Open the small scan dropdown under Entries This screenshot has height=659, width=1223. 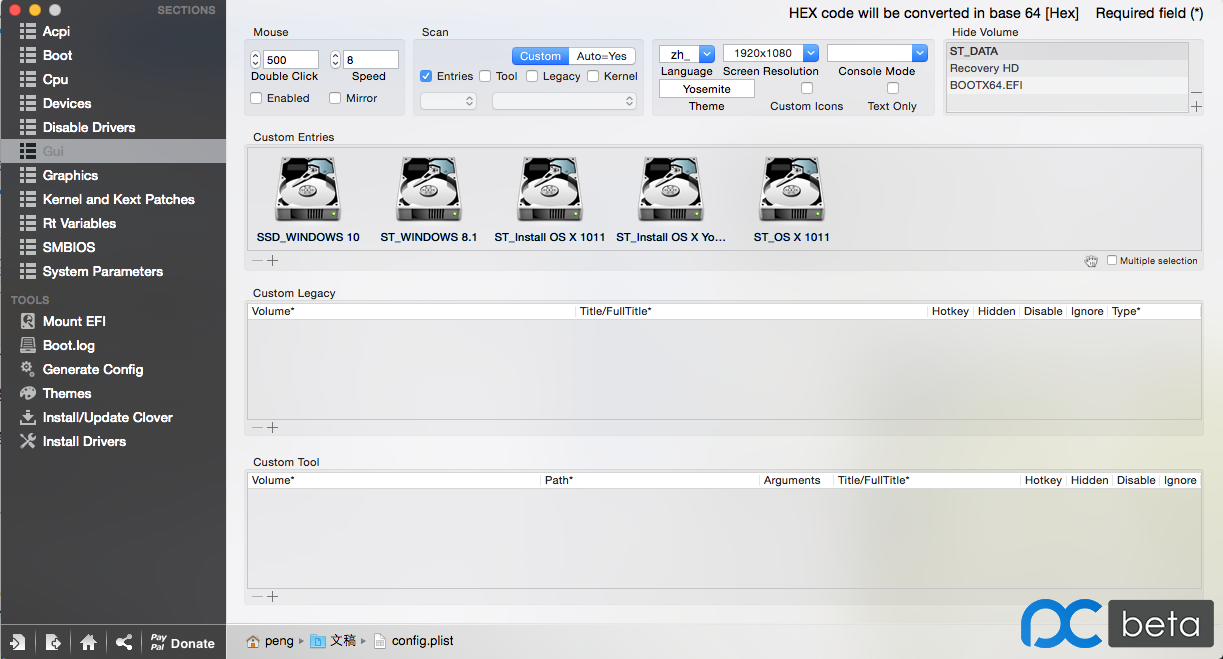tap(448, 101)
